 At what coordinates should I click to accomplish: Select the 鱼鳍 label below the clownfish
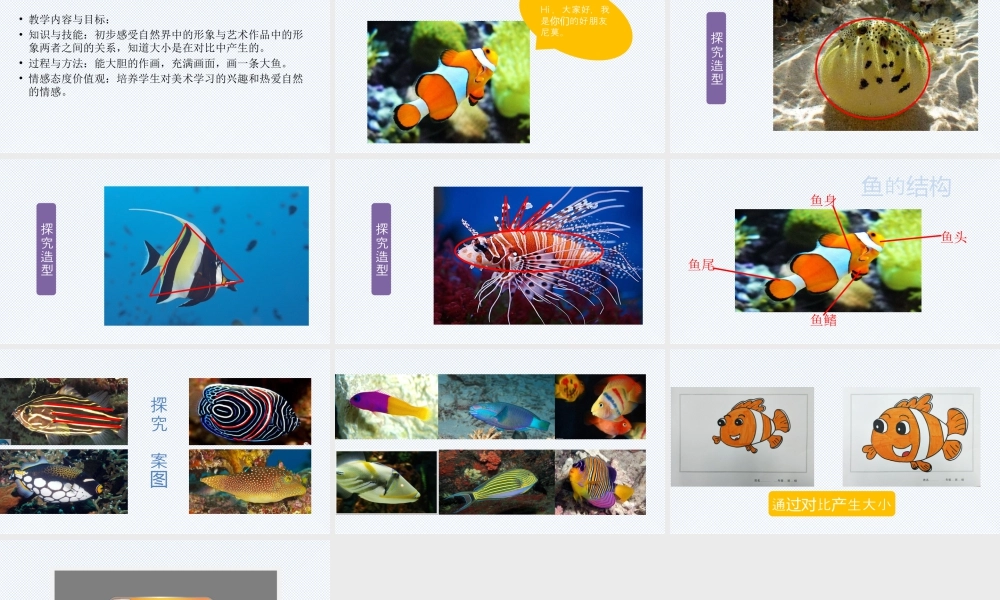click(x=823, y=320)
